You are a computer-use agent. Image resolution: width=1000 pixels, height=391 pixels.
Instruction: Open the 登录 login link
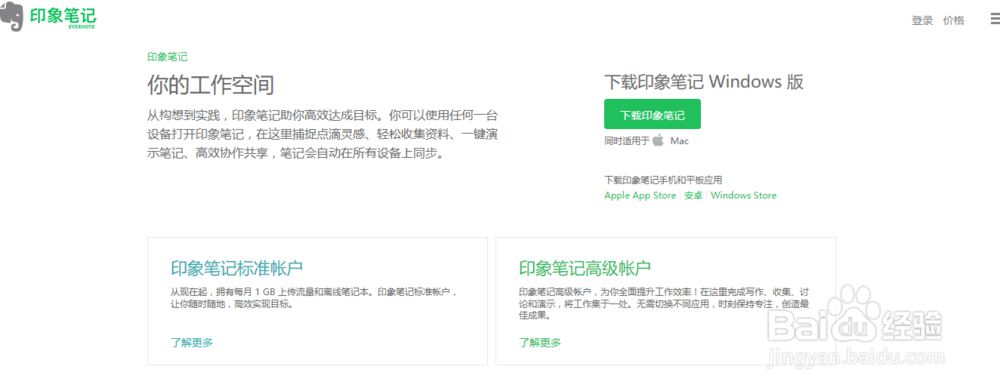(x=922, y=20)
